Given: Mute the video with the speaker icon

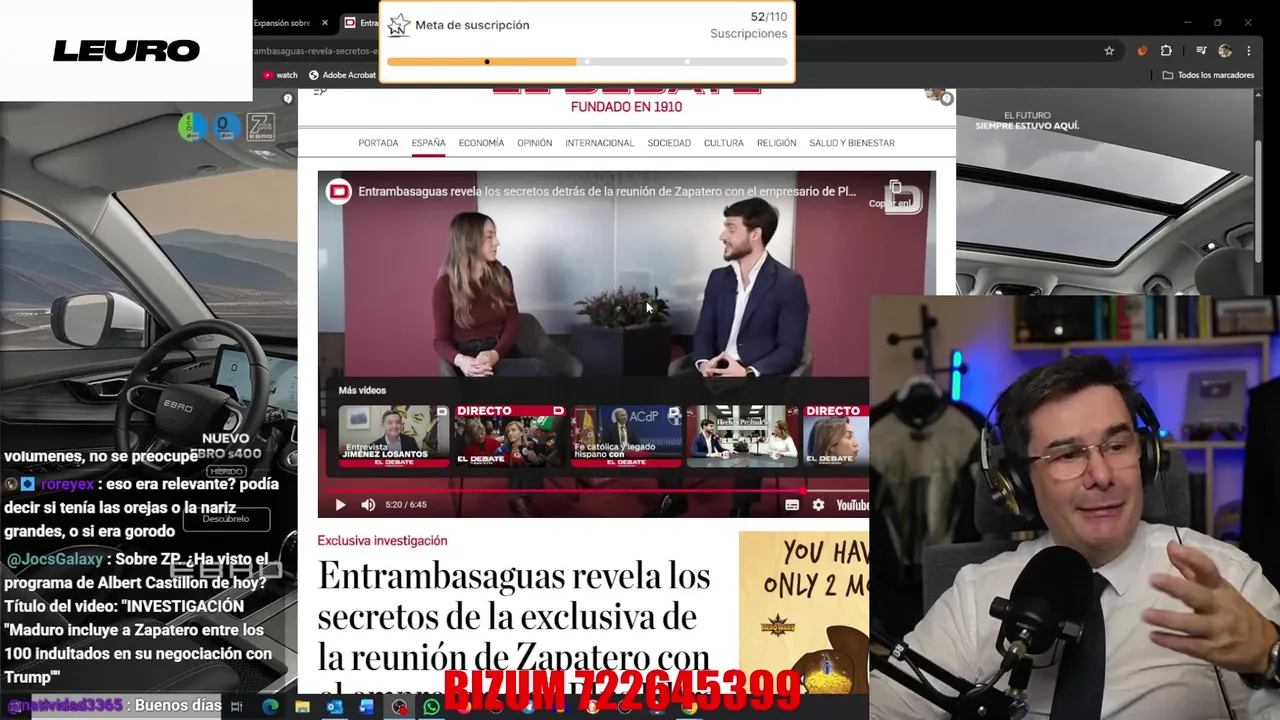Looking at the screenshot, I should [368, 505].
